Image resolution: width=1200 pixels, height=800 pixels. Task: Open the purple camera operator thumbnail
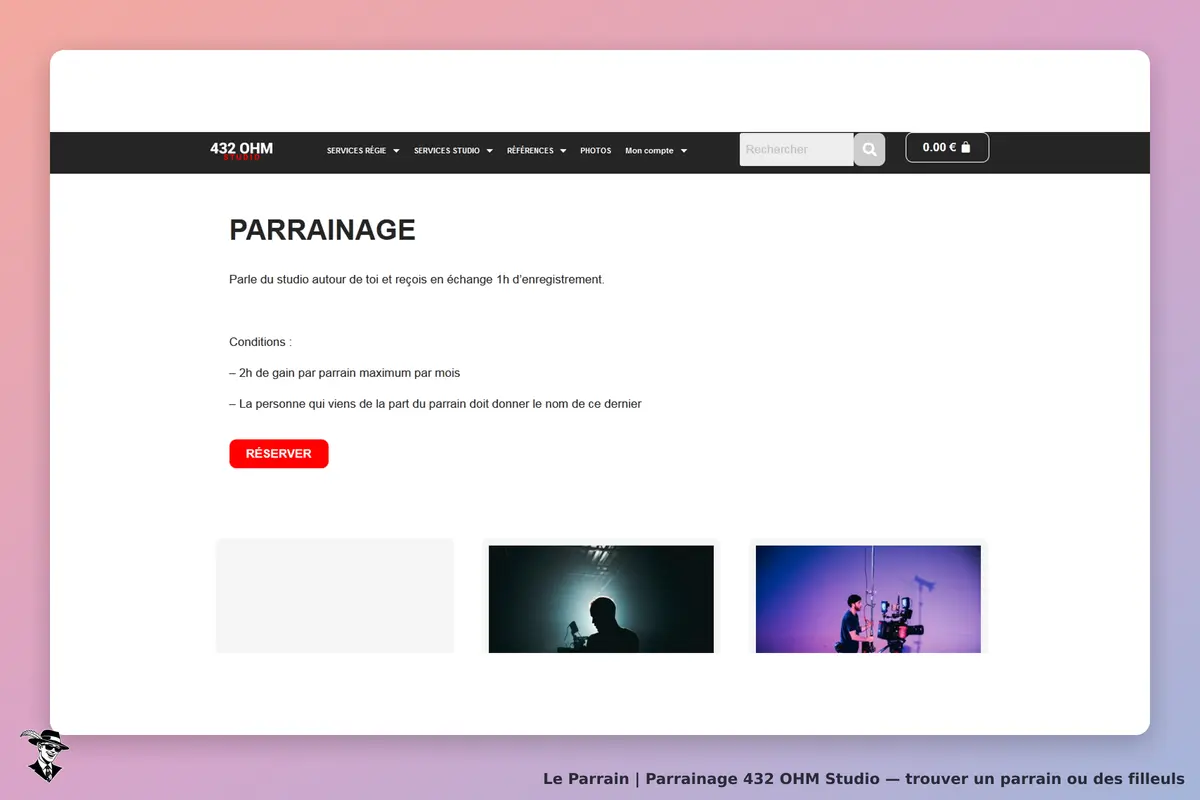[868, 599]
